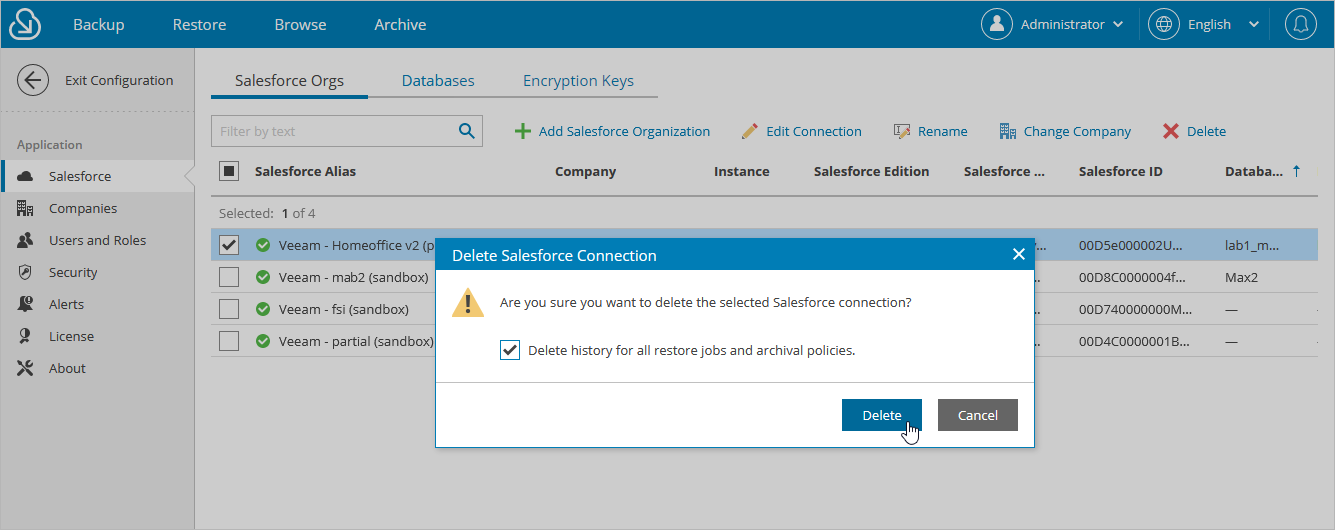
Task: Select Users and Roles in the sidebar
Action: coord(97,240)
